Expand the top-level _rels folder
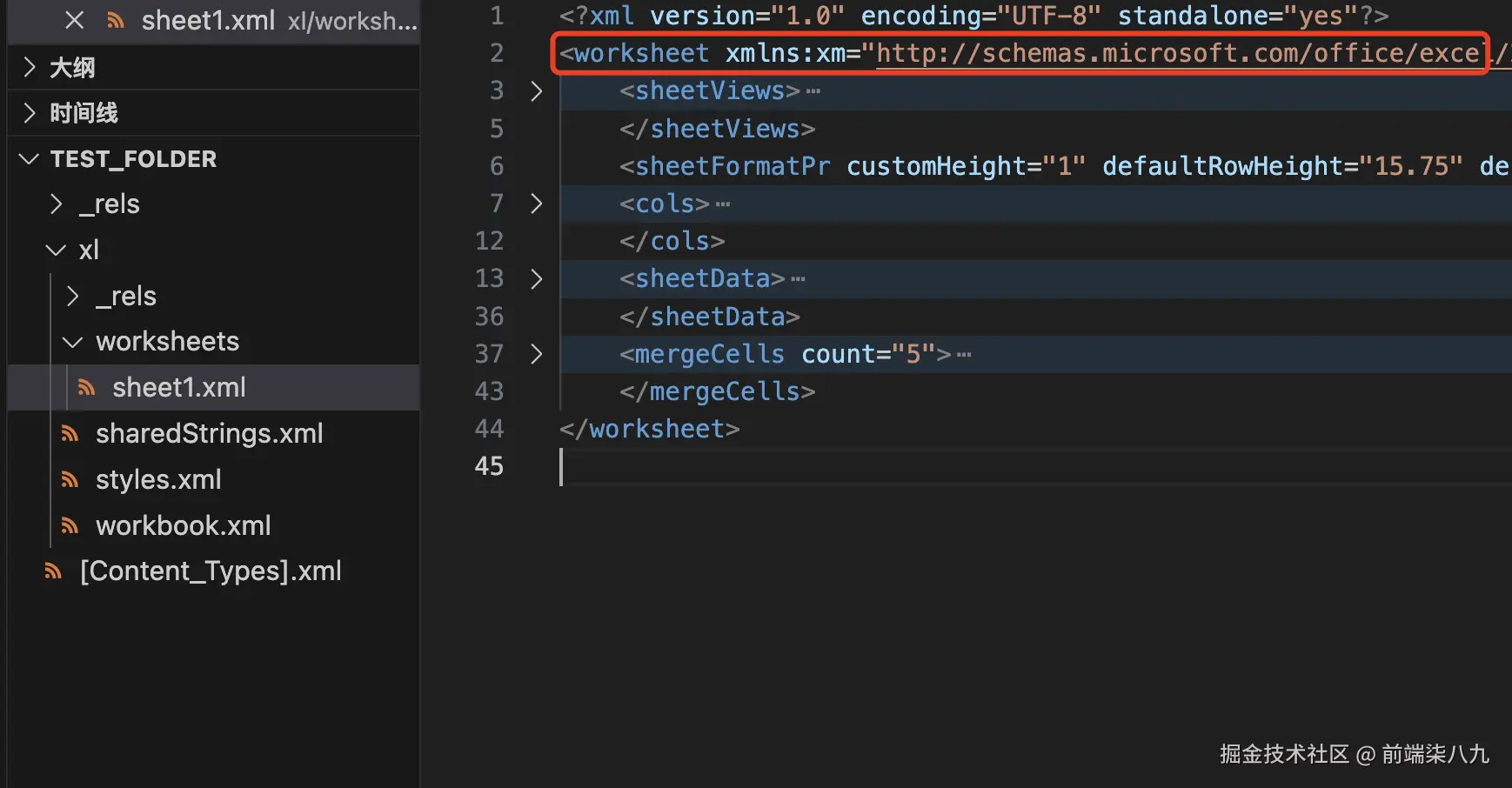This screenshot has height=788, width=1512. [57, 204]
